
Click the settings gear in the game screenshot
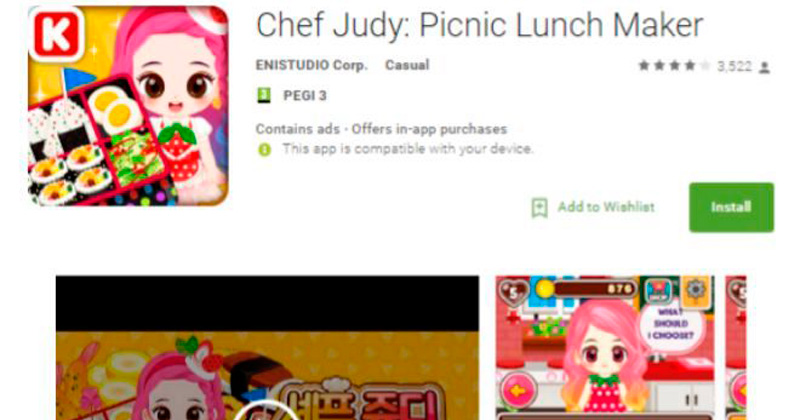tap(695, 290)
